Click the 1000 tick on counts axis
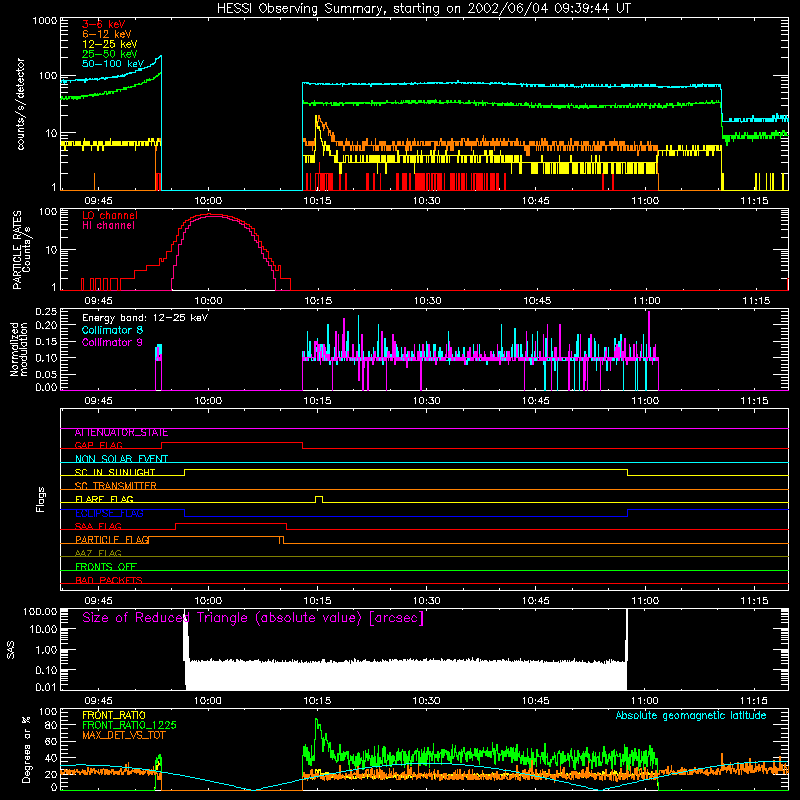800x800 pixels. click(45, 21)
